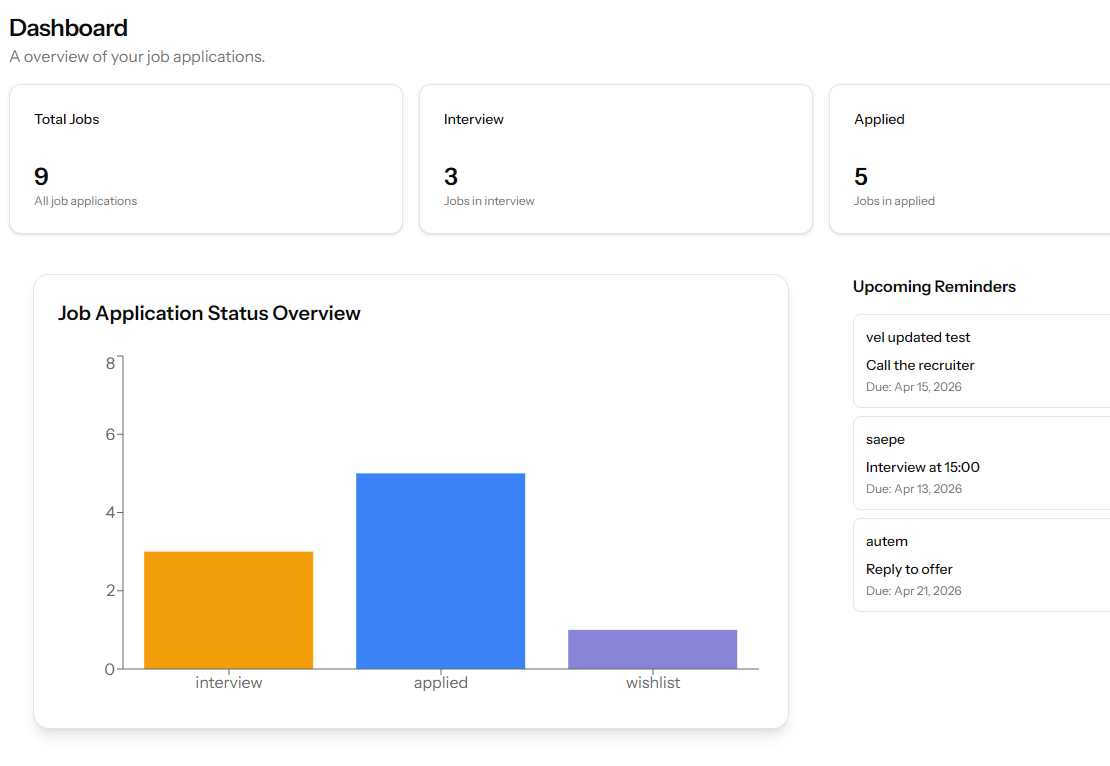The image size is (1110, 766).
Task: Open the Interview summary card
Action: 616,159
